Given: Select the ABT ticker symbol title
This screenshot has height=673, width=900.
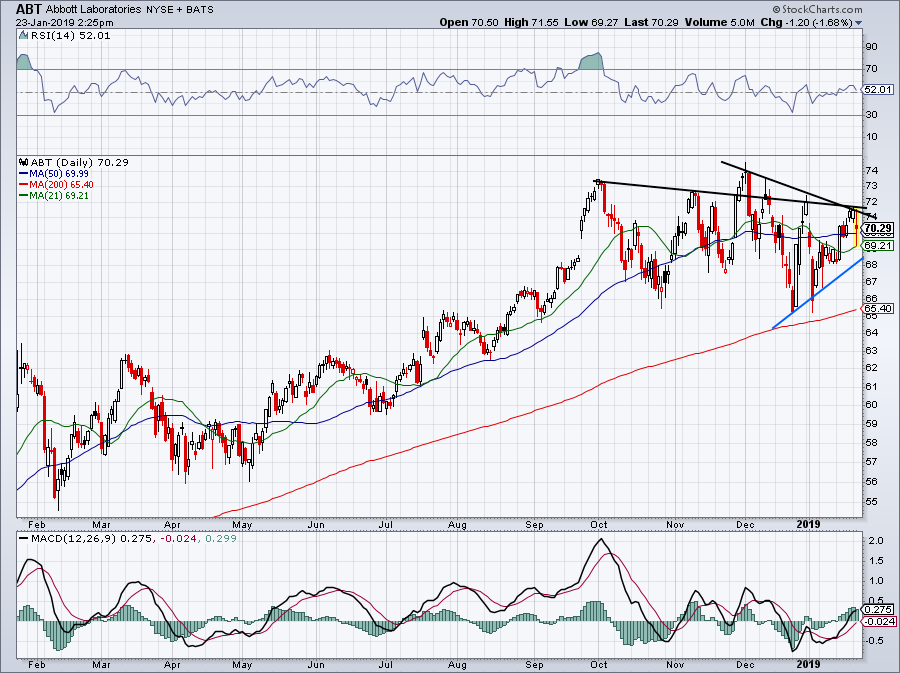Looking at the screenshot, I should (x=28, y=9).
